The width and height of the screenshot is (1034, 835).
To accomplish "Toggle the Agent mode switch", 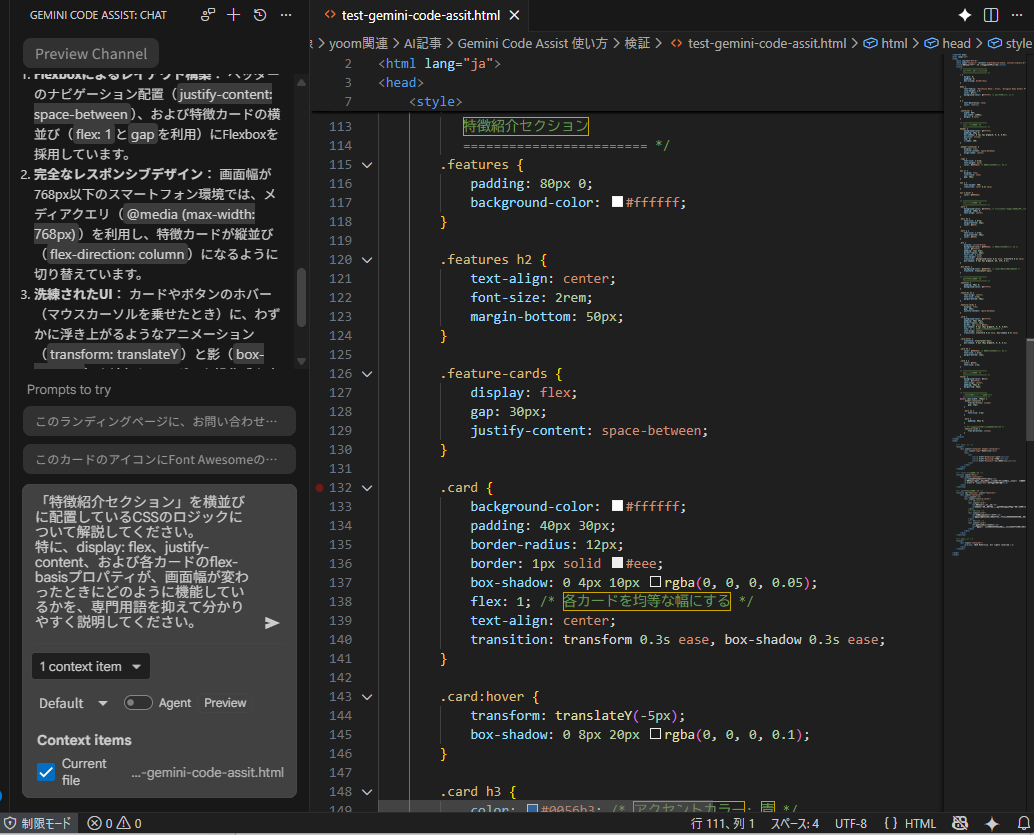I will (138, 703).
